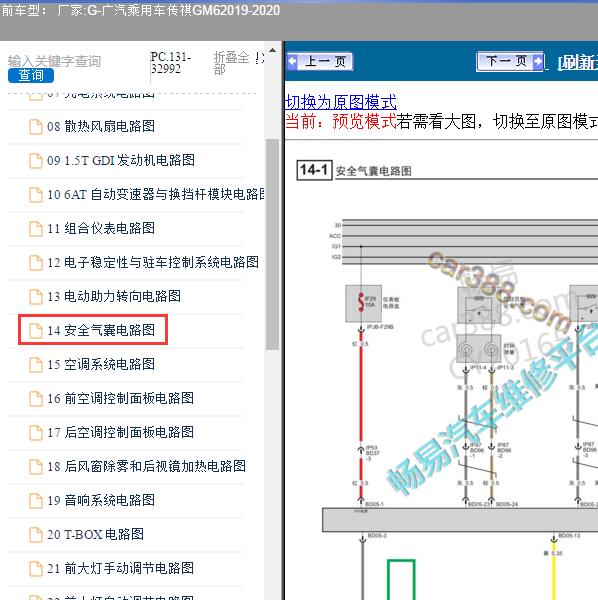Focus the 输入关键字查询 keyword field

coord(54,61)
